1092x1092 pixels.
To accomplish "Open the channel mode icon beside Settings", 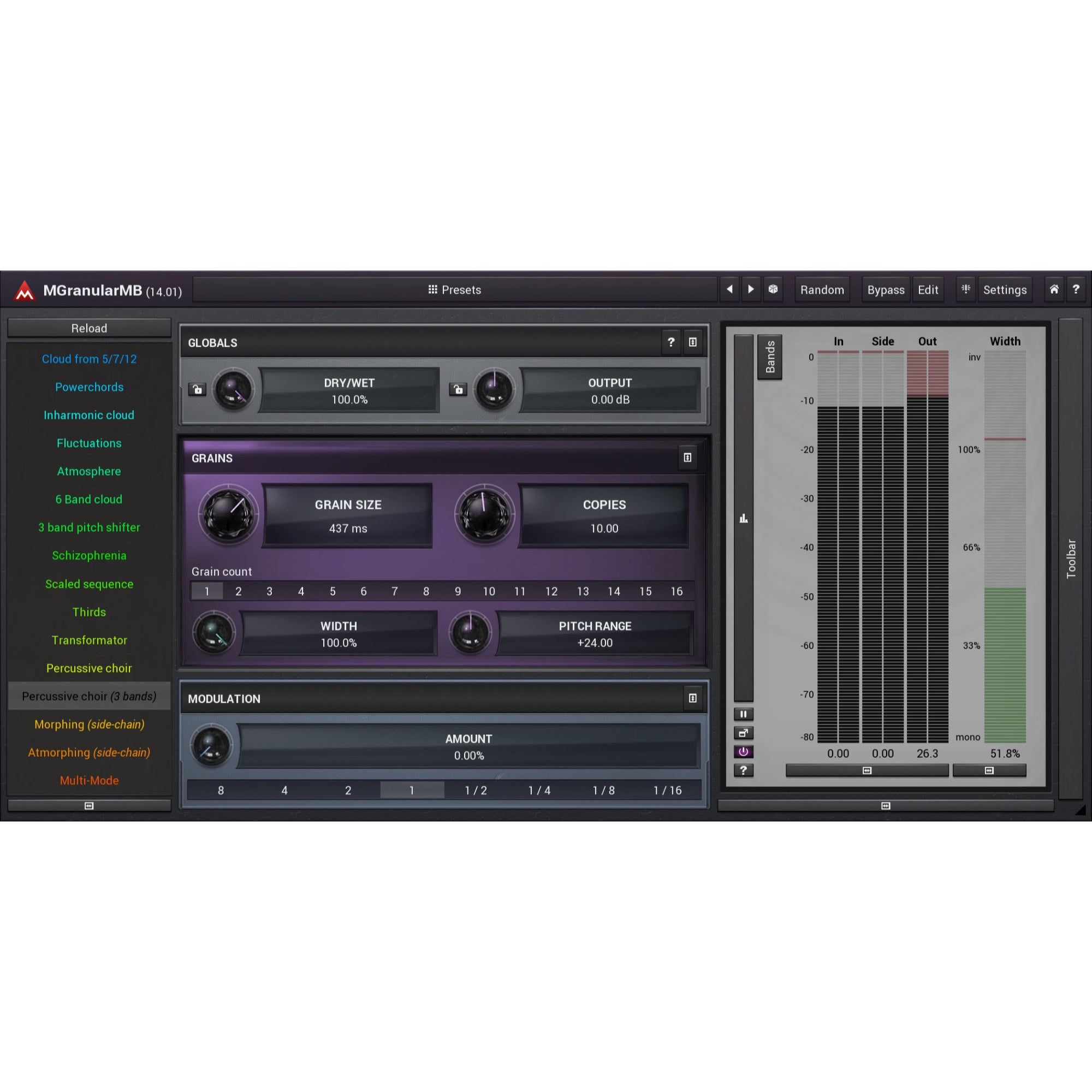I will click(x=965, y=289).
